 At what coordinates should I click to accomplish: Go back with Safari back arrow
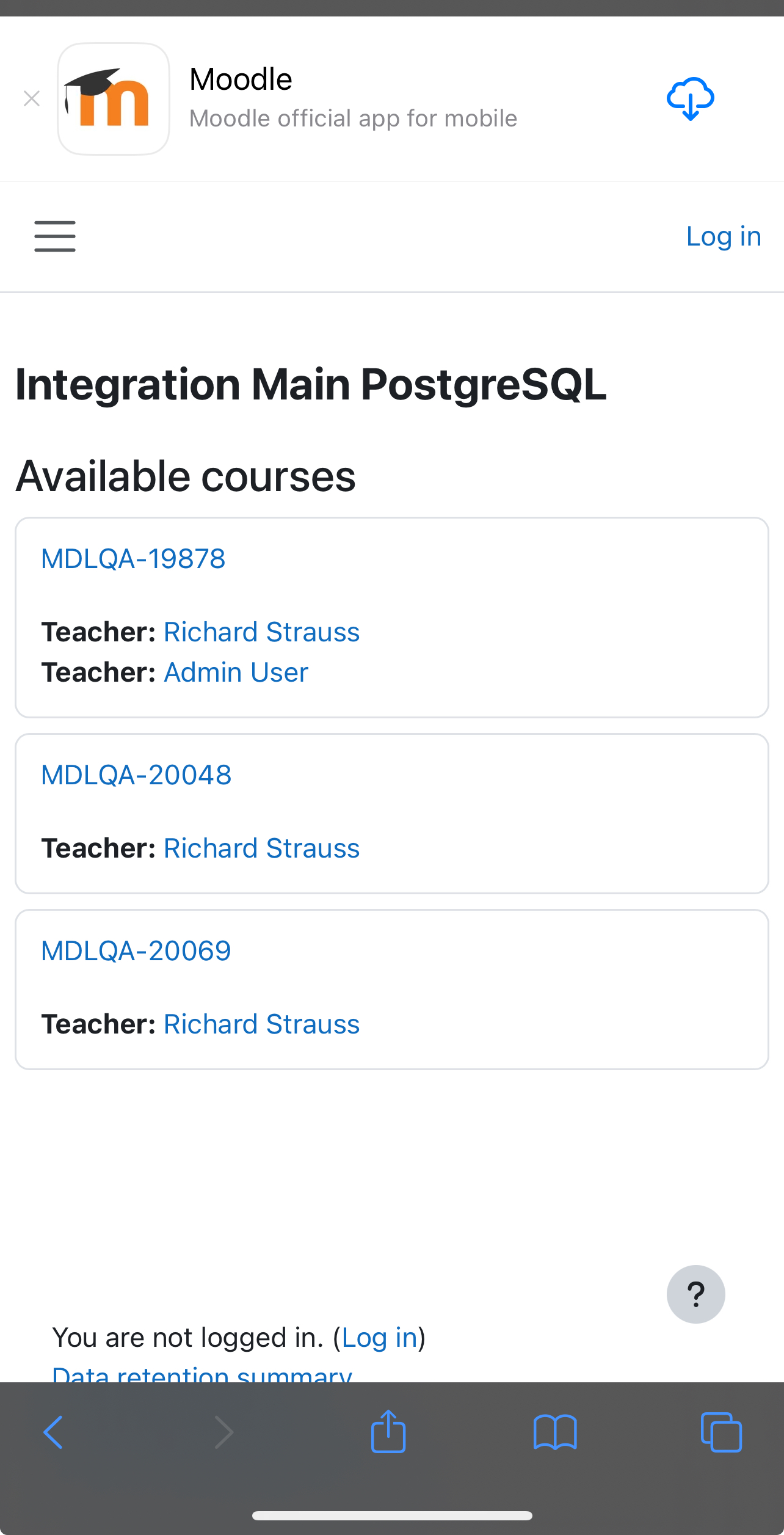[53, 1432]
